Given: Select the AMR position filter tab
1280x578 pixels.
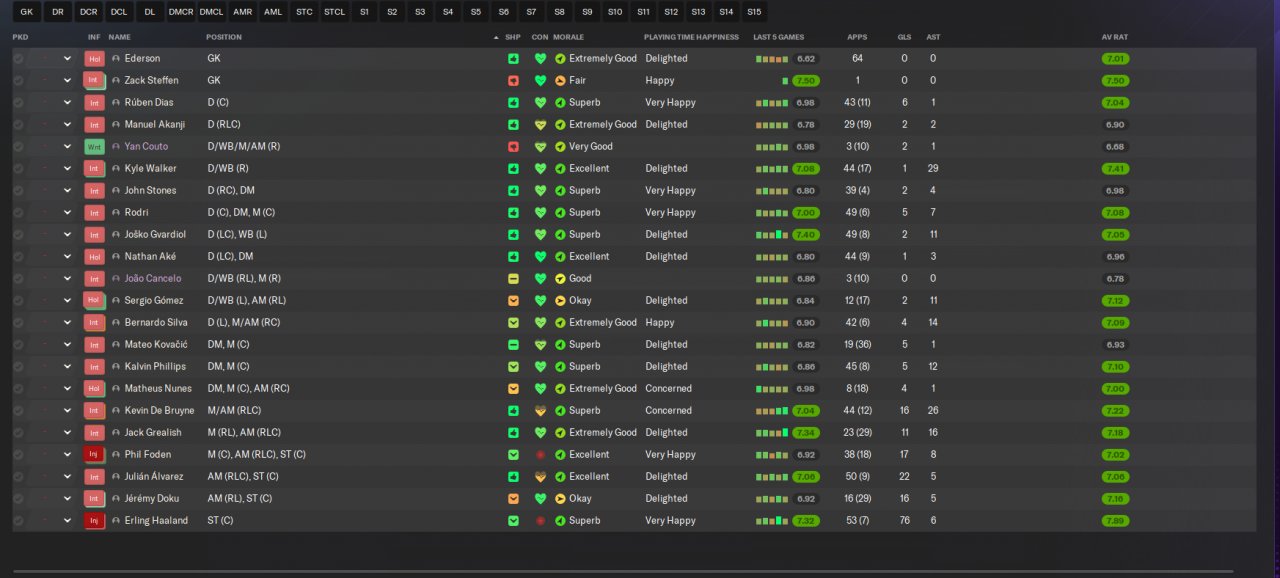Looking at the screenshot, I should pos(242,12).
